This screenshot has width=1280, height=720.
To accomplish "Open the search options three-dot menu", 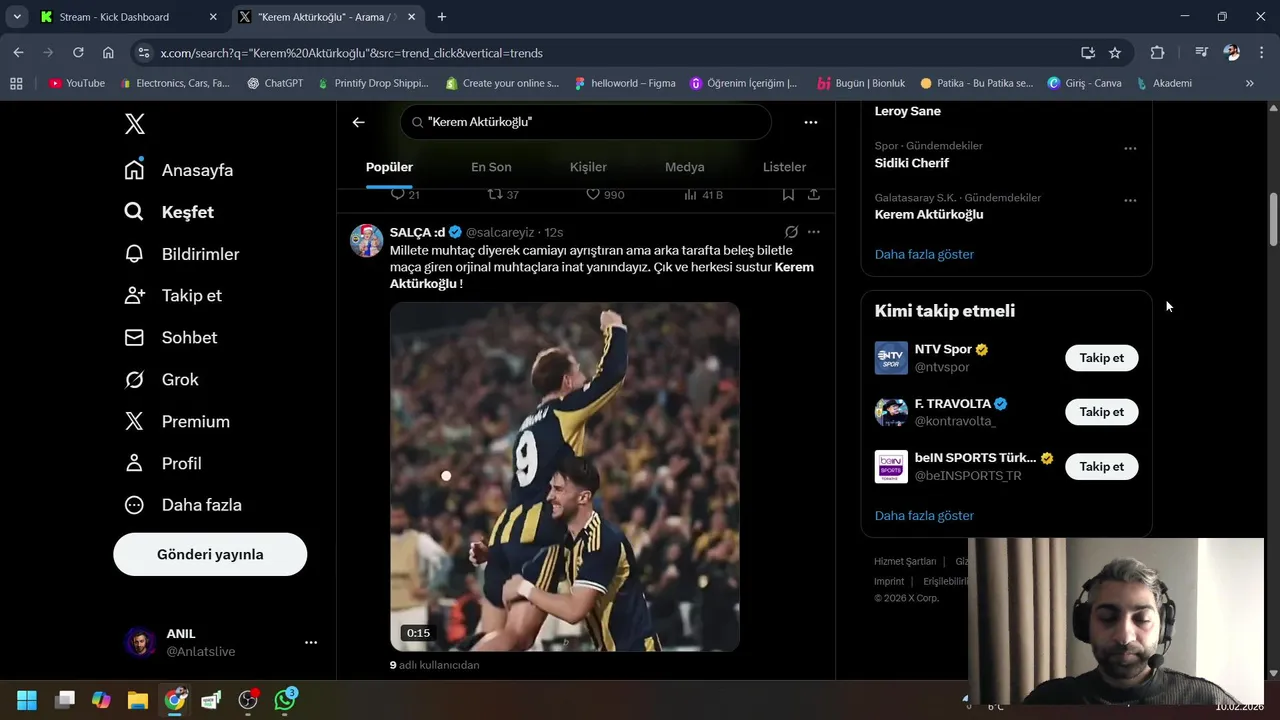I will (811, 122).
